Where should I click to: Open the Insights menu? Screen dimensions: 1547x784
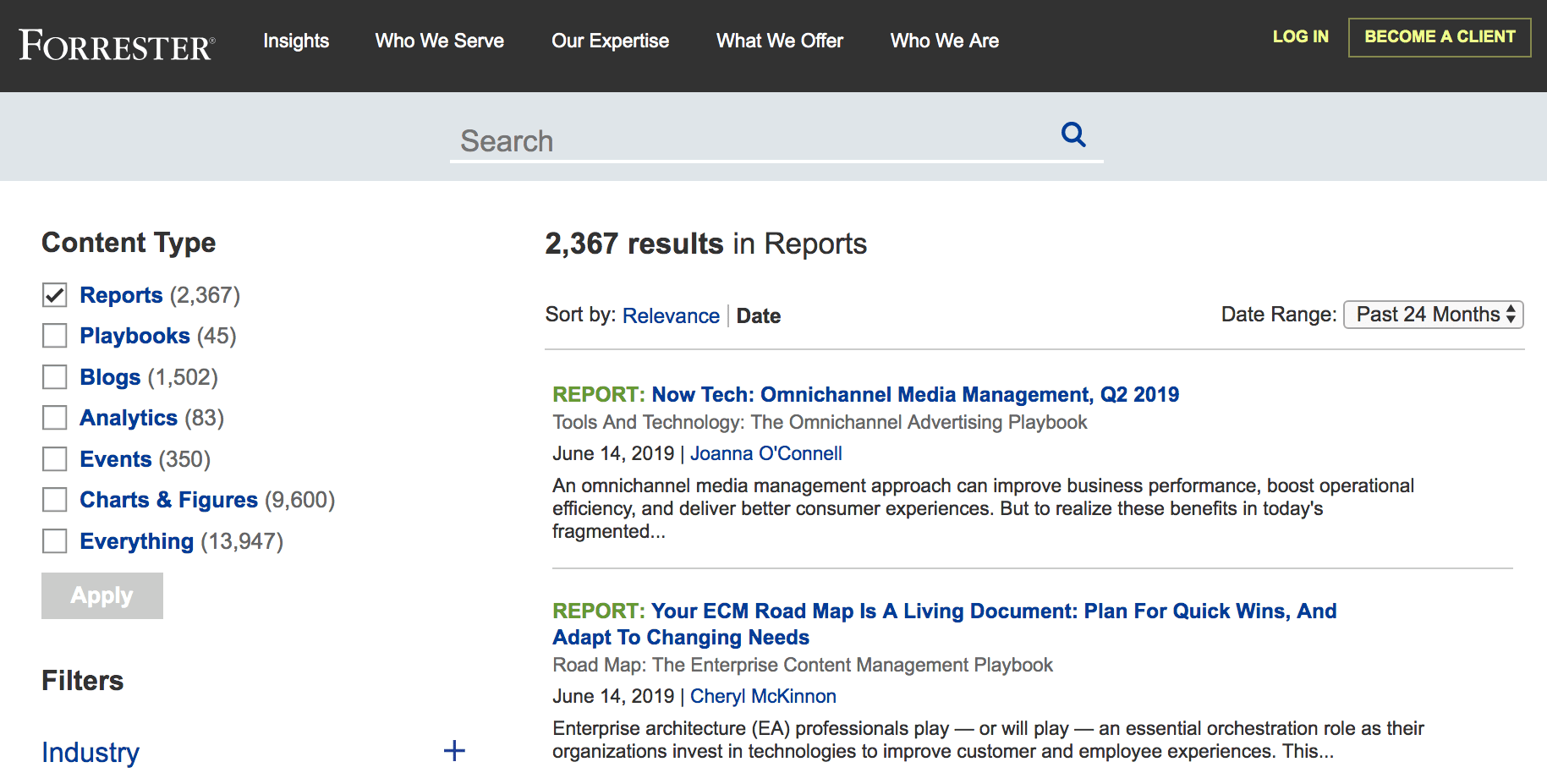tap(296, 41)
